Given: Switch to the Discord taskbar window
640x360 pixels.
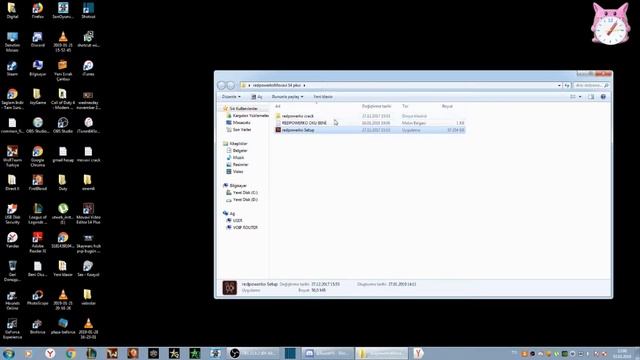Looking at the screenshot, I should 327,353.
